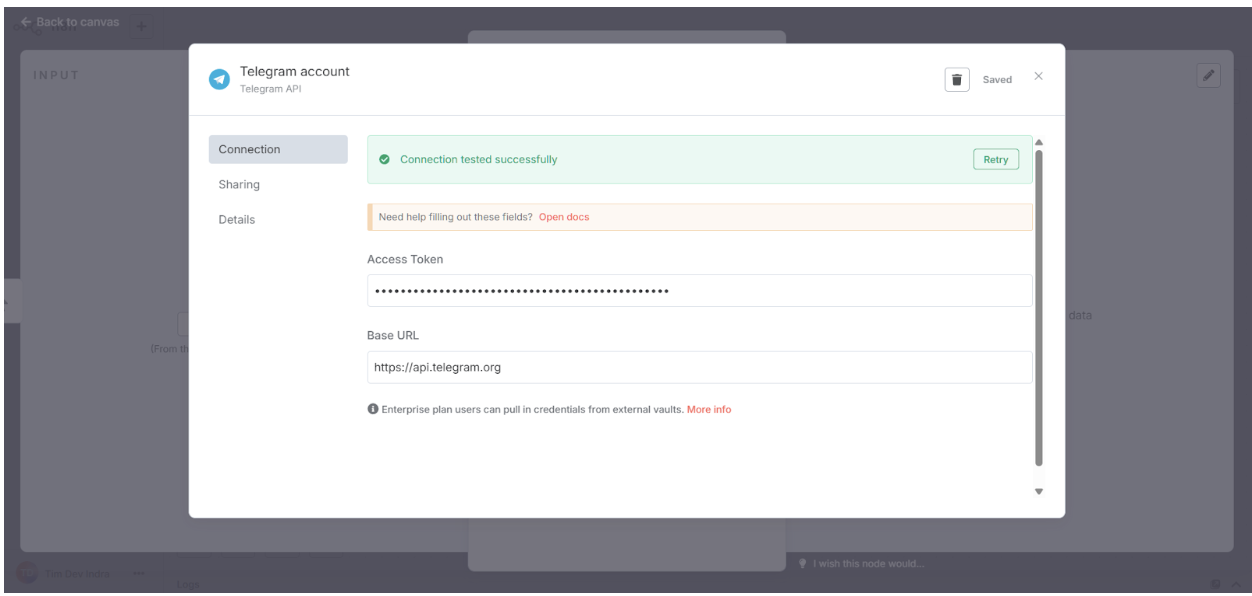The height and width of the screenshot is (596, 1252).
Task: Follow the More info link
Action: [709, 409]
